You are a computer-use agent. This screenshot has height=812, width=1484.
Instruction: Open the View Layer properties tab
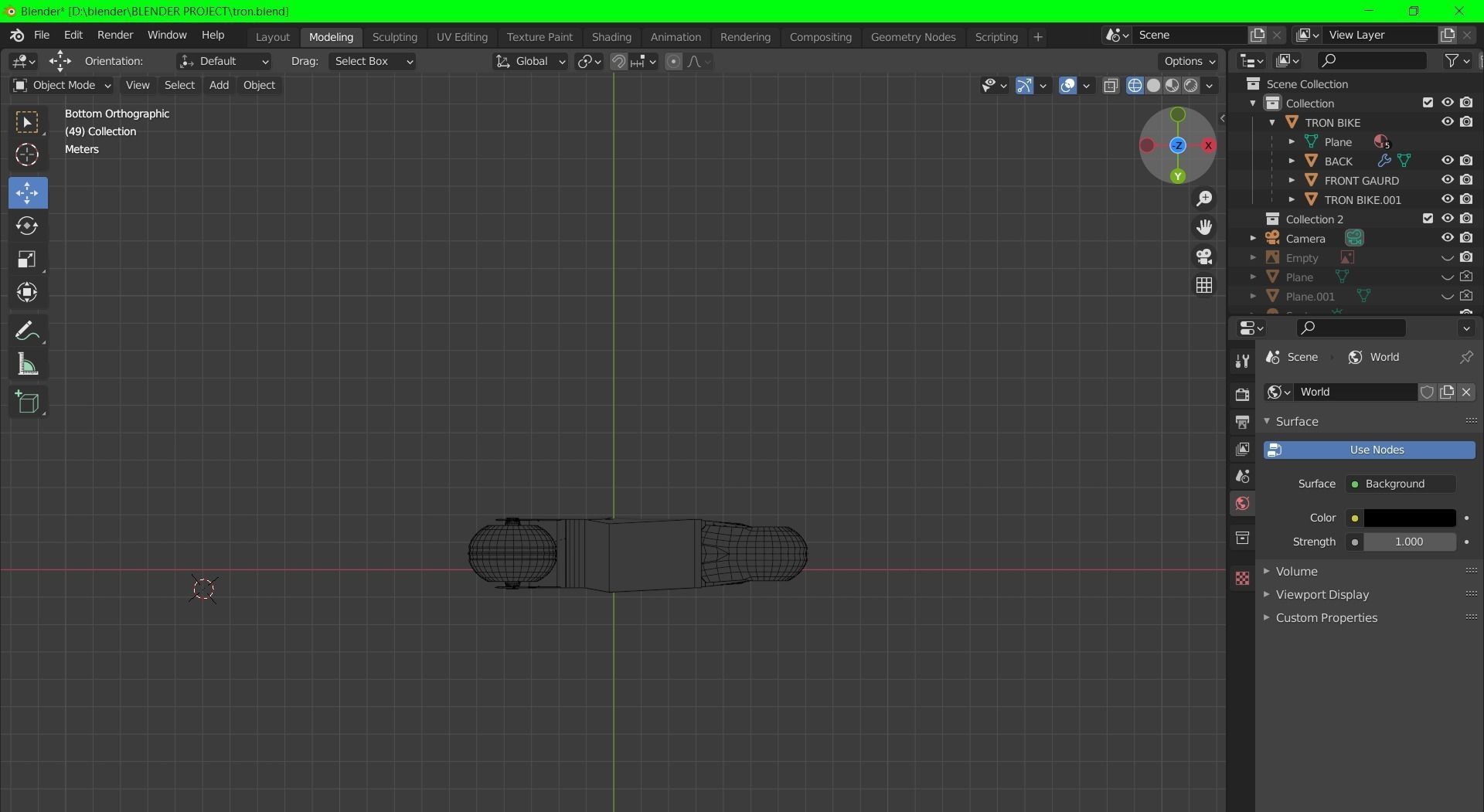click(x=1242, y=449)
